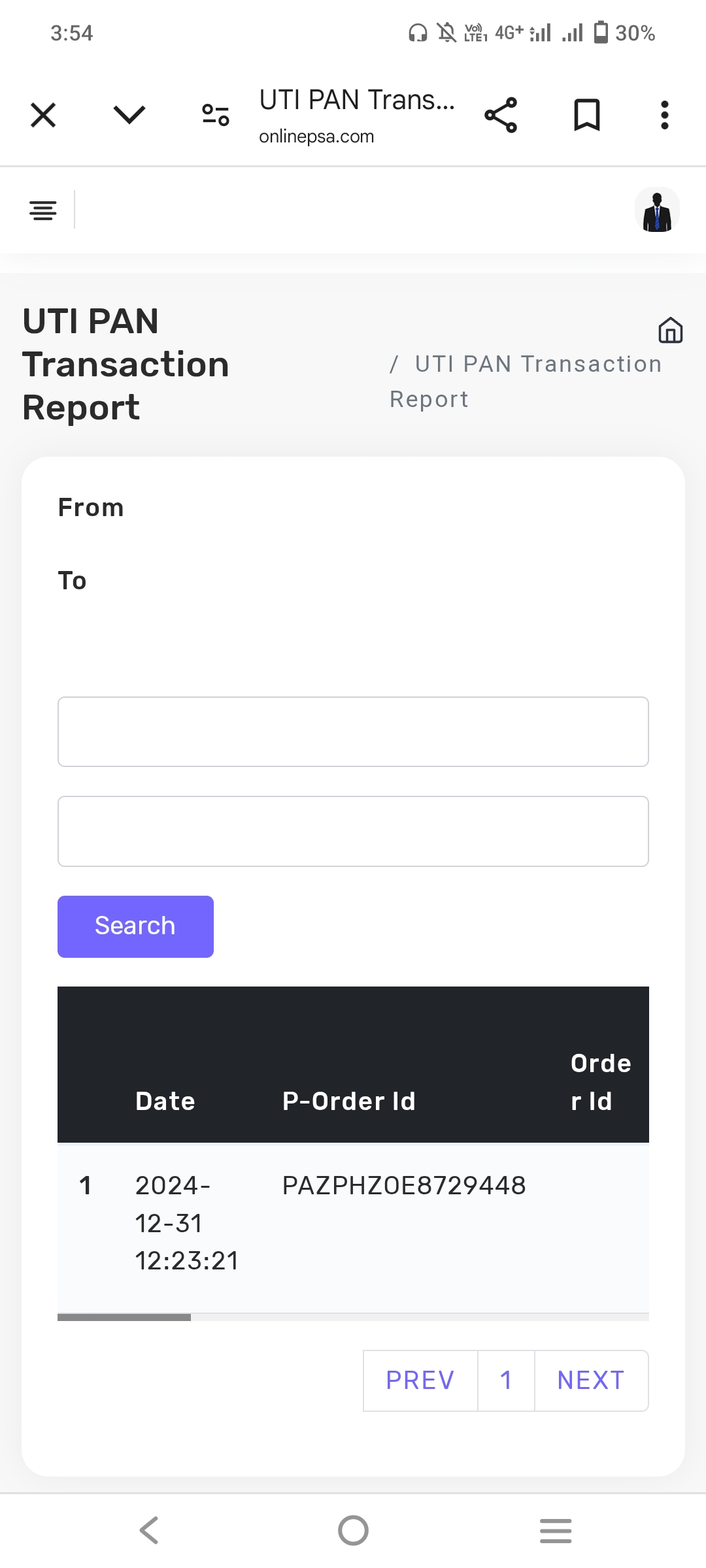Open the three-dot browser menu
706x1568 pixels.
point(664,116)
